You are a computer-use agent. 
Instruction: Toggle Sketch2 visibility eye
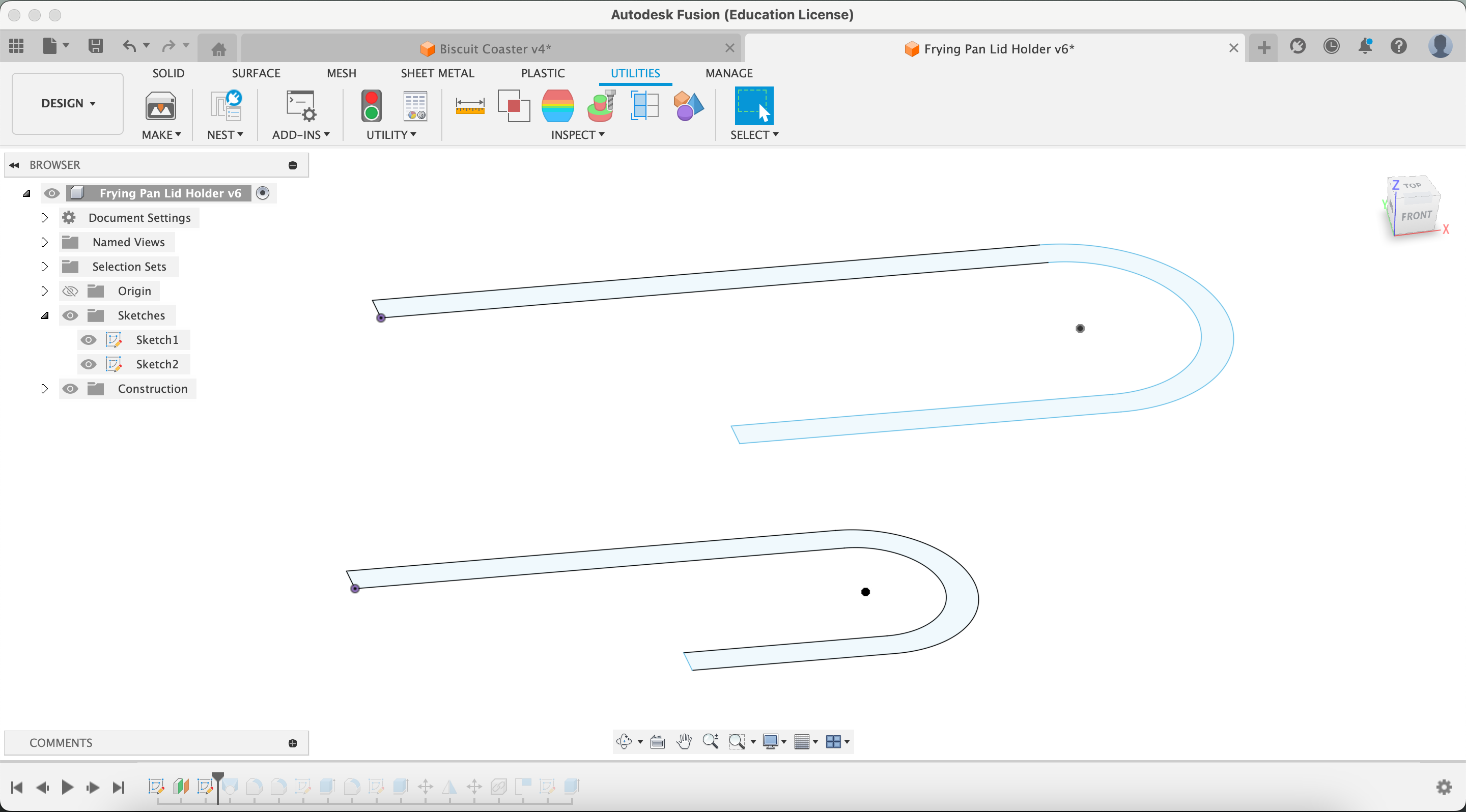pos(88,364)
